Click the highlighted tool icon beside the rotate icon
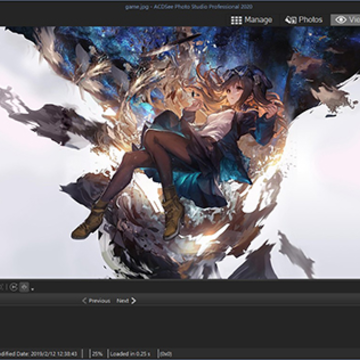Screen dimensions: 360x360 [24, 287]
